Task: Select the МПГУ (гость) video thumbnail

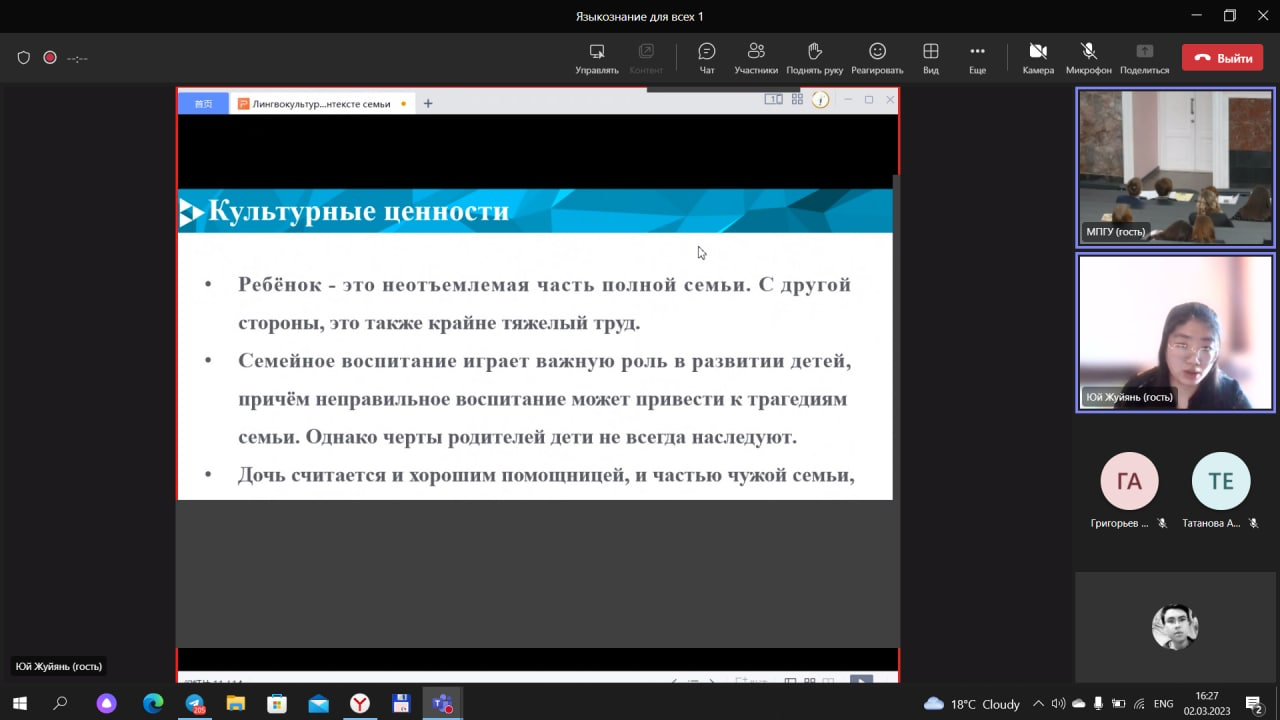Action: [x=1175, y=167]
